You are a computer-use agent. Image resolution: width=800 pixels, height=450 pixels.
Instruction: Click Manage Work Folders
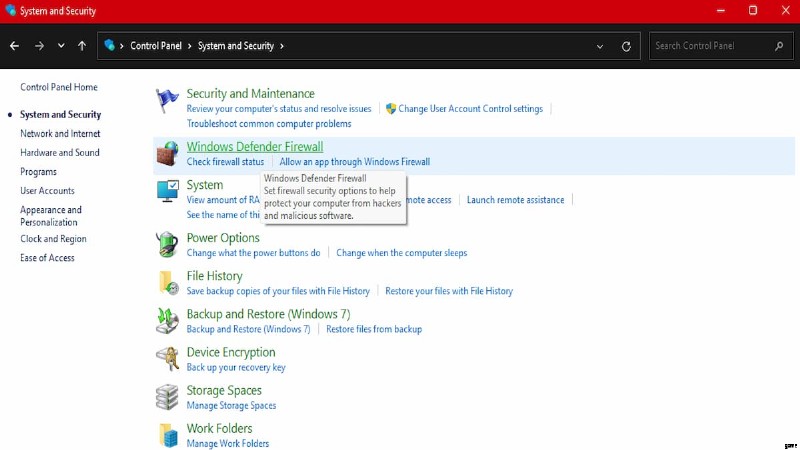[x=228, y=444]
